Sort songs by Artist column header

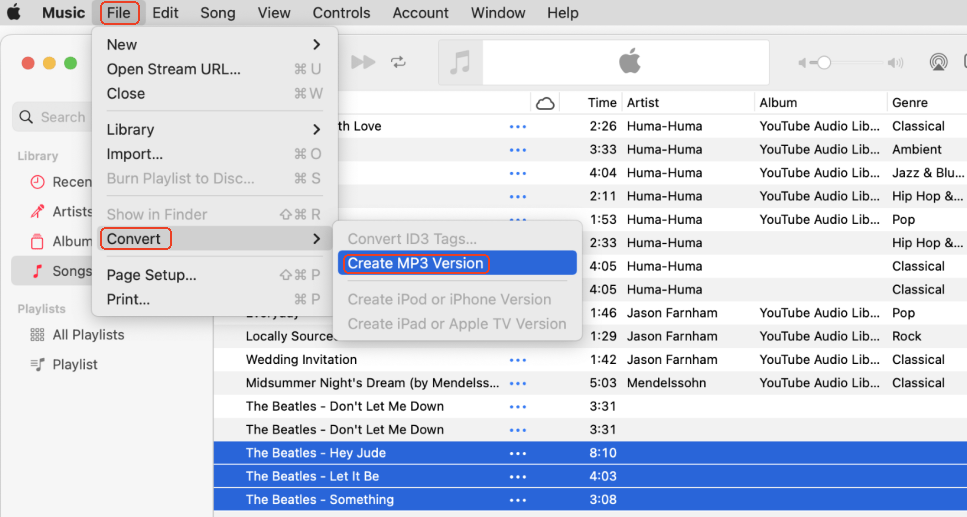643,103
